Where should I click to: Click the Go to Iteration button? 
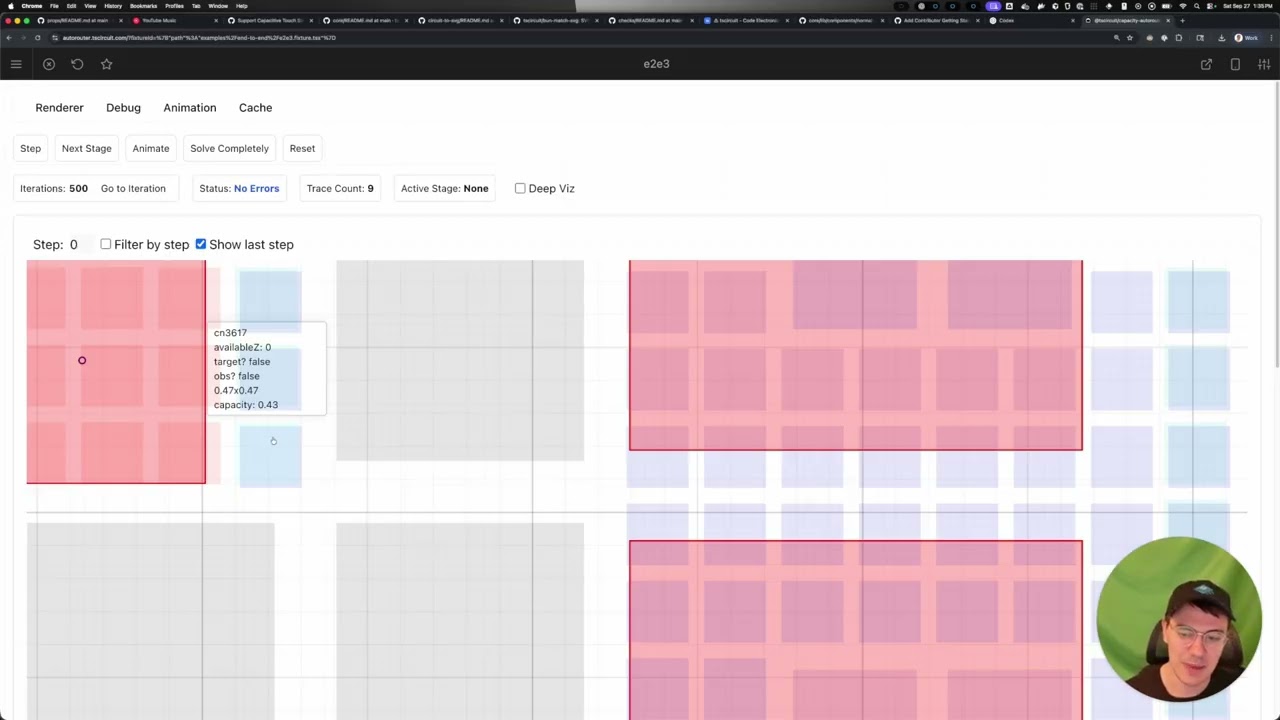[x=133, y=188]
